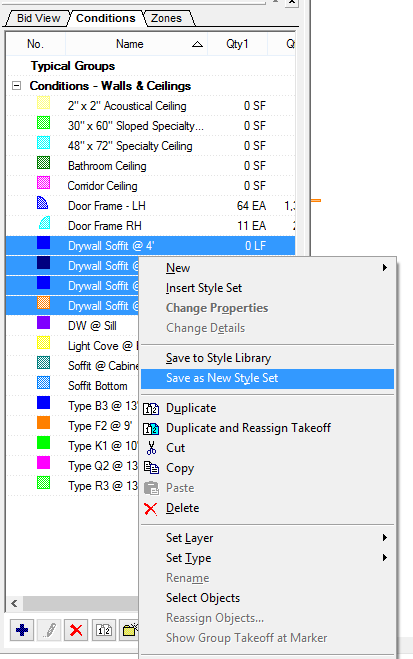The image size is (413, 659).
Task: Switch to the Bid View tab
Action: pyautogui.click(x=38, y=18)
